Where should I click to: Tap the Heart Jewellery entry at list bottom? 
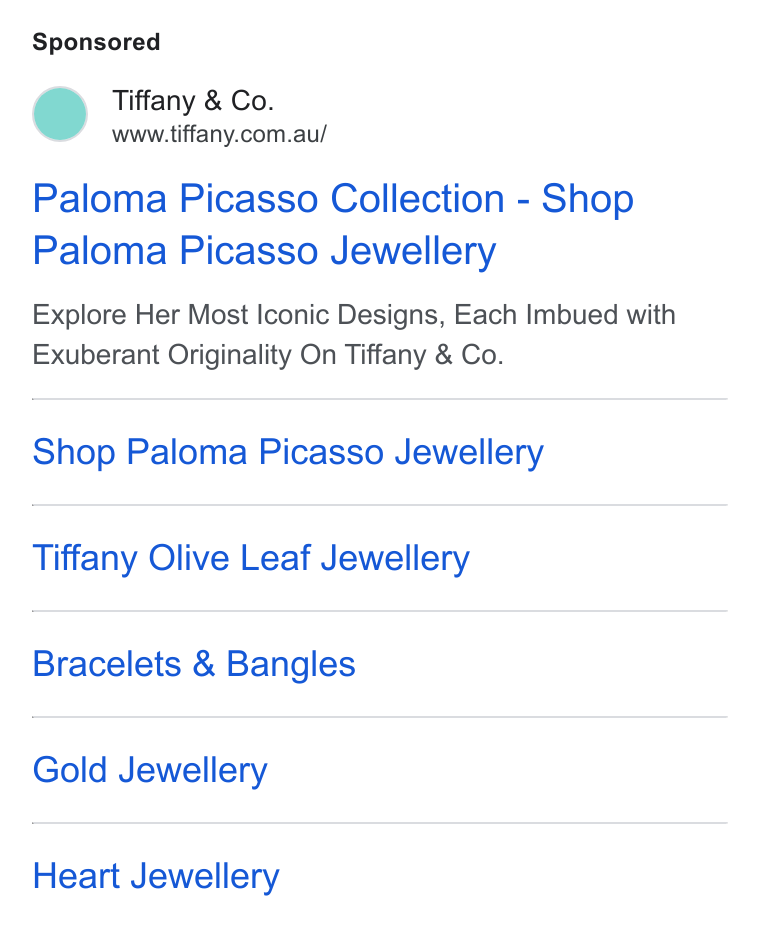coord(156,876)
